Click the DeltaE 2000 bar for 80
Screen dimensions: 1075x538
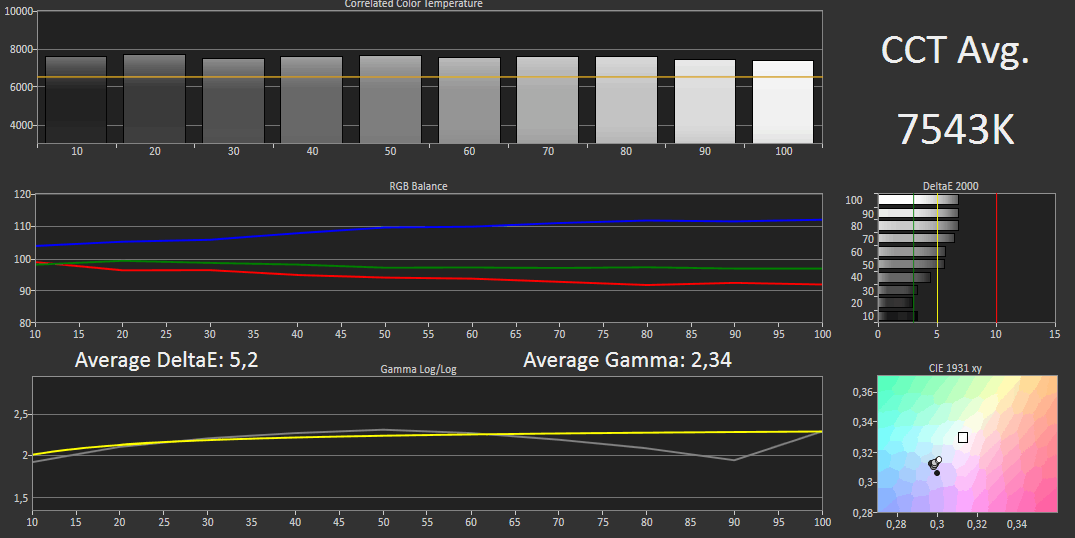pos(918,225)
